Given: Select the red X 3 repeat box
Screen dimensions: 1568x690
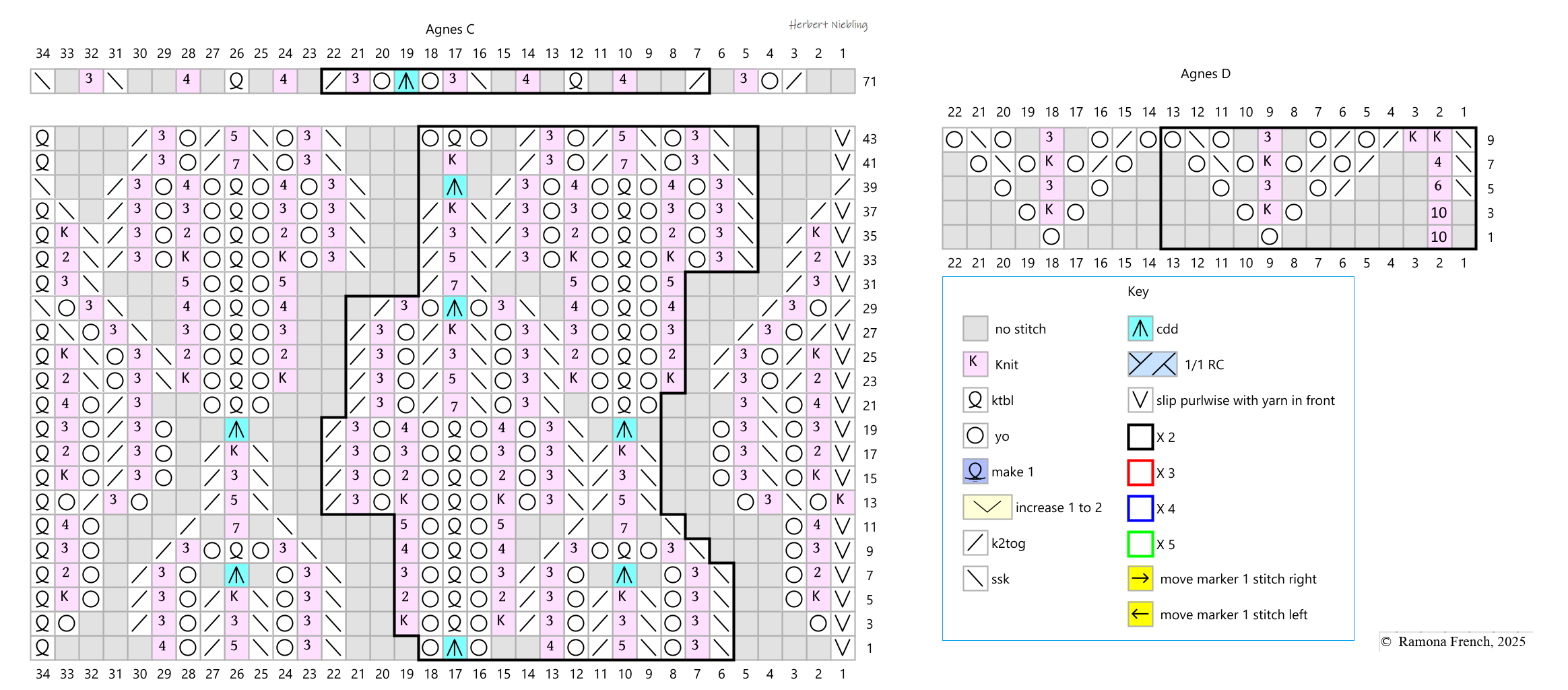Looking at the screenshot, I should pyautogui.click(x=1140, y=472).
